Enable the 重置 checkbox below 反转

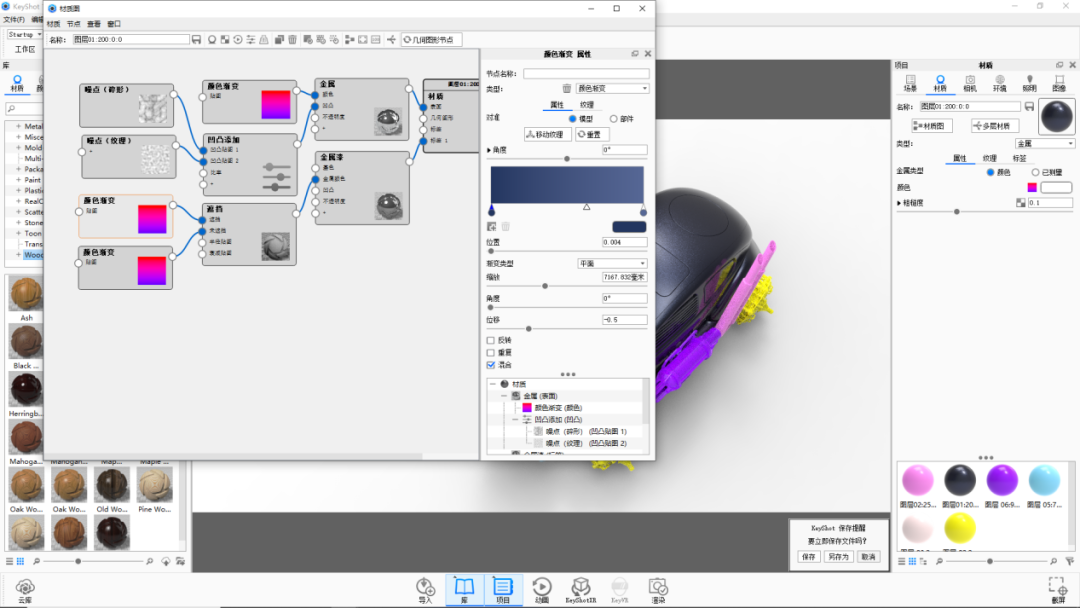[491, 353]
